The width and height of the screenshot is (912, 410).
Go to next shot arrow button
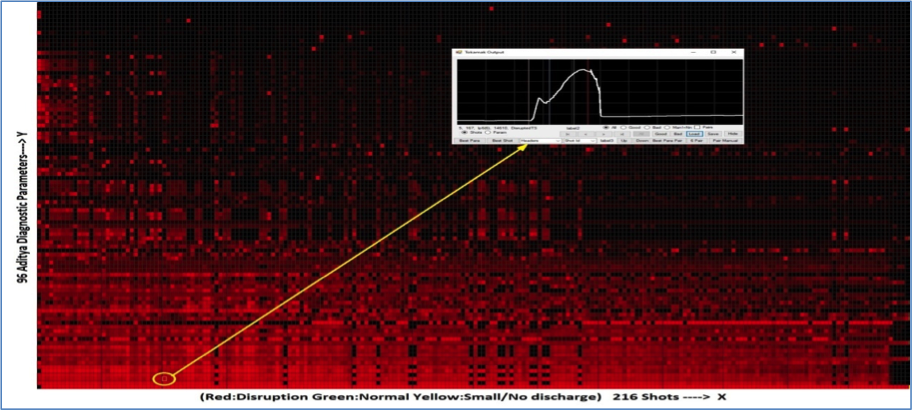pyautogui.click(x=604, y=134)
